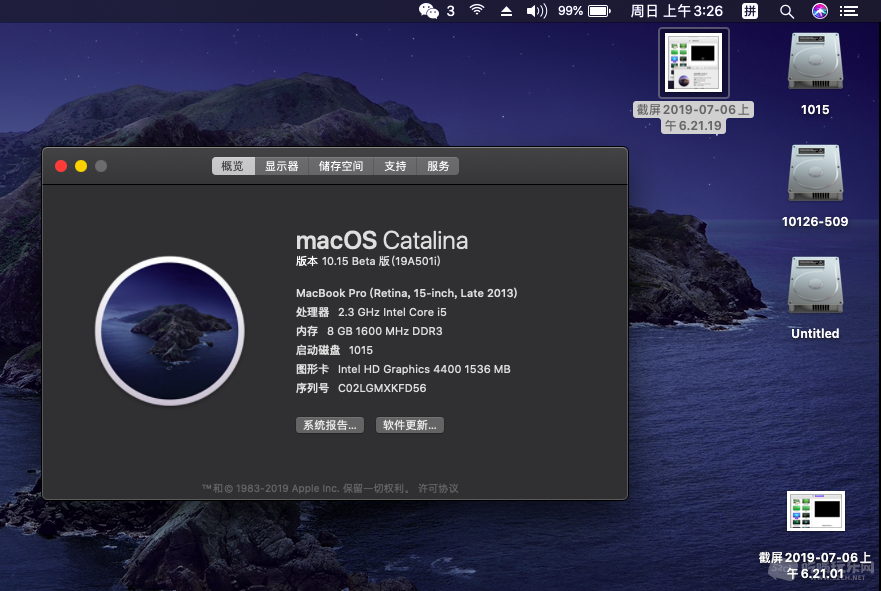Click the macOS Catalina title text
Viewport: 881px width, 591px height.
point(382,240)
